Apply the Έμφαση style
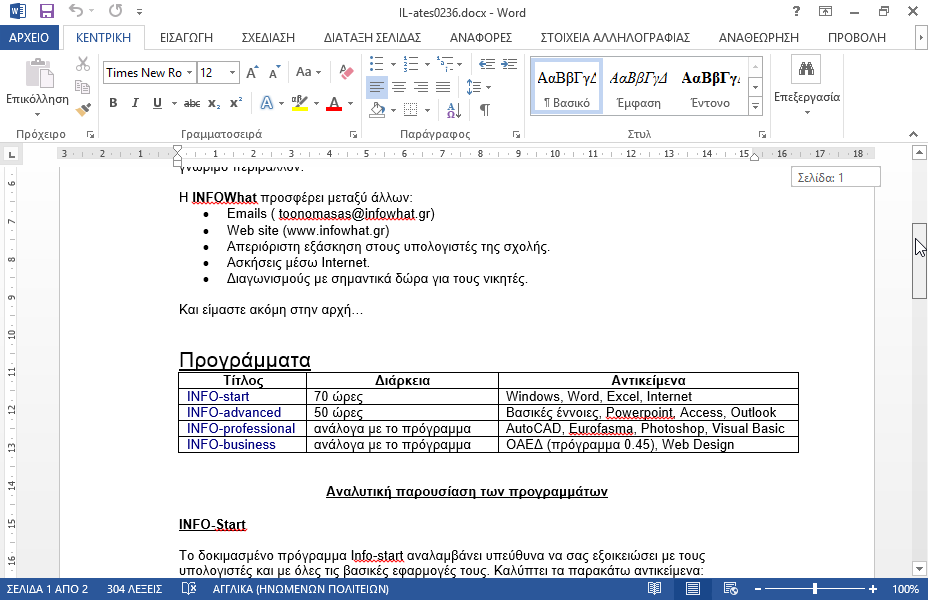 click(639, 86)
